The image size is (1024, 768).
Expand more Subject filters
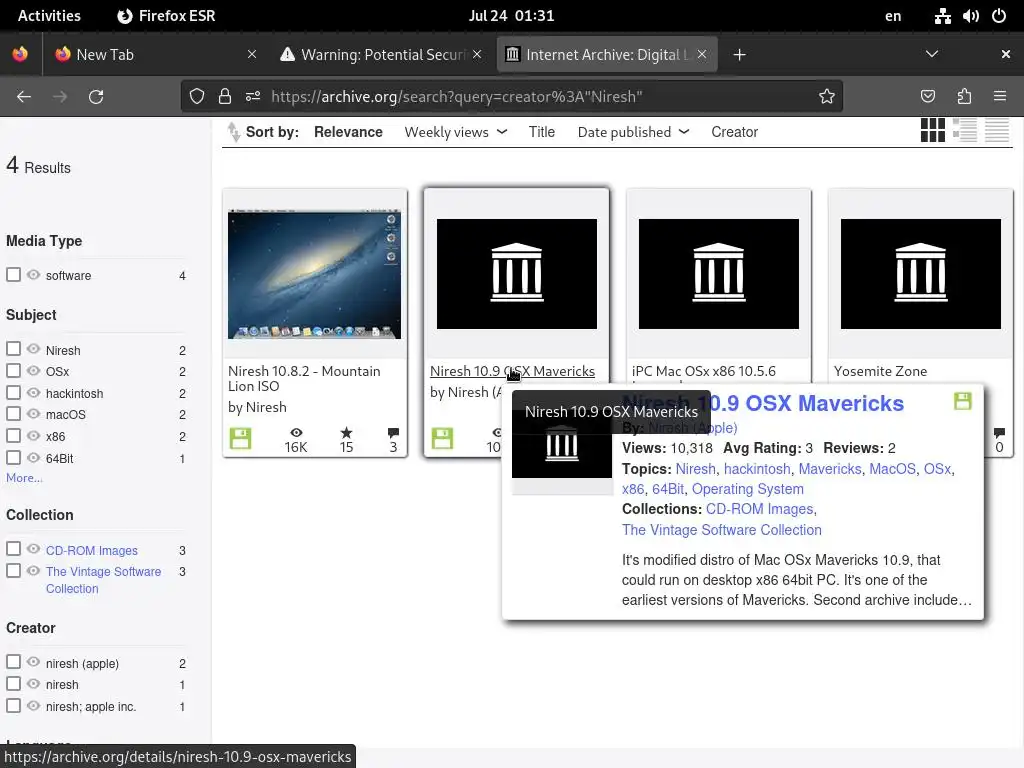[x=24, y=478]
